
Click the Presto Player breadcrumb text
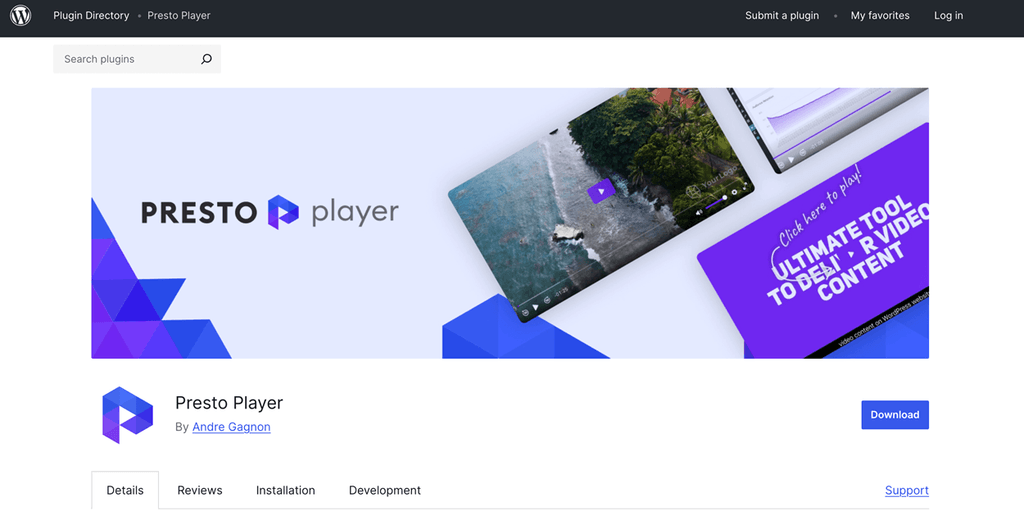[179, 15]
